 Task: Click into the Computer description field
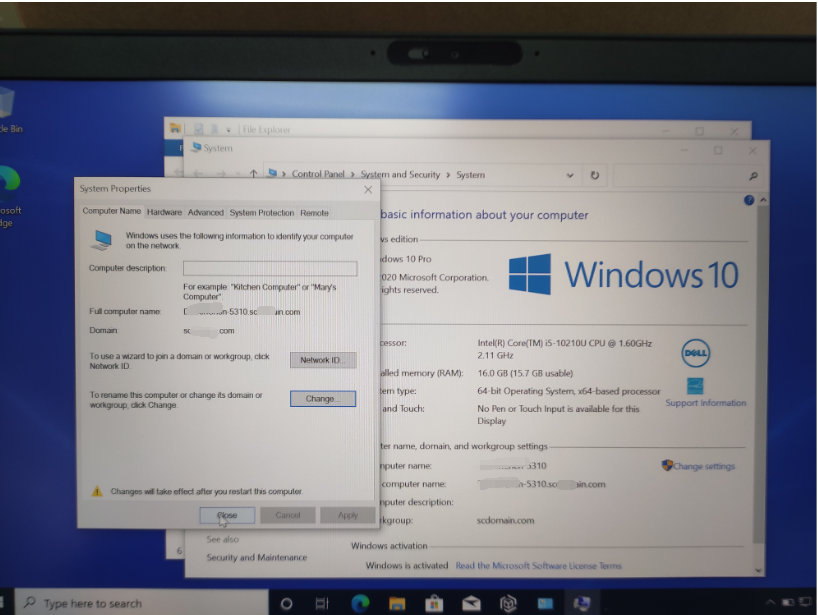270,268
